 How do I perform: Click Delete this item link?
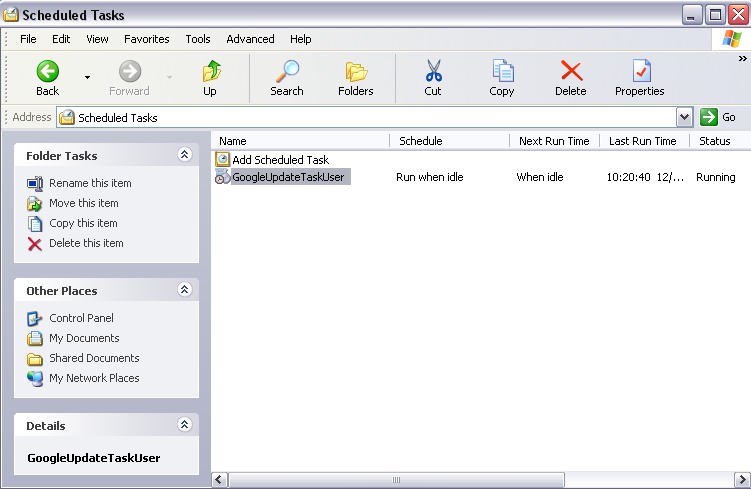[x=86, y=243]
